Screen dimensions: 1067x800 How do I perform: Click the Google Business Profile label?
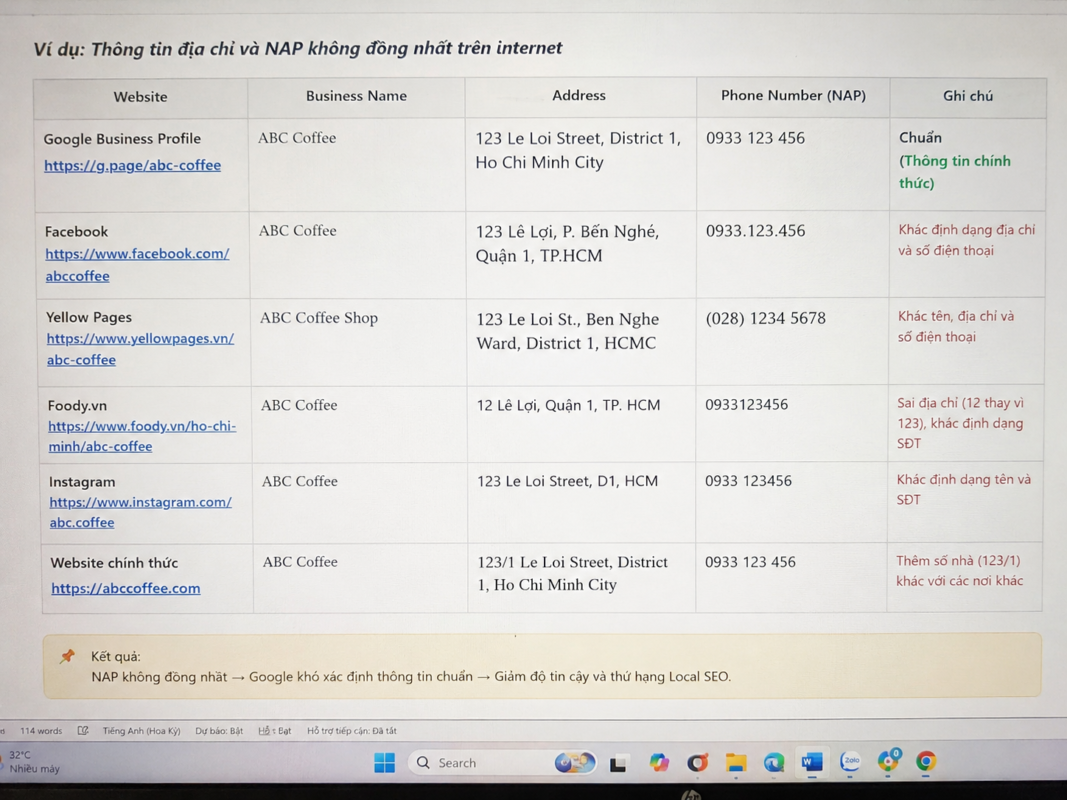tap(122, 139)
